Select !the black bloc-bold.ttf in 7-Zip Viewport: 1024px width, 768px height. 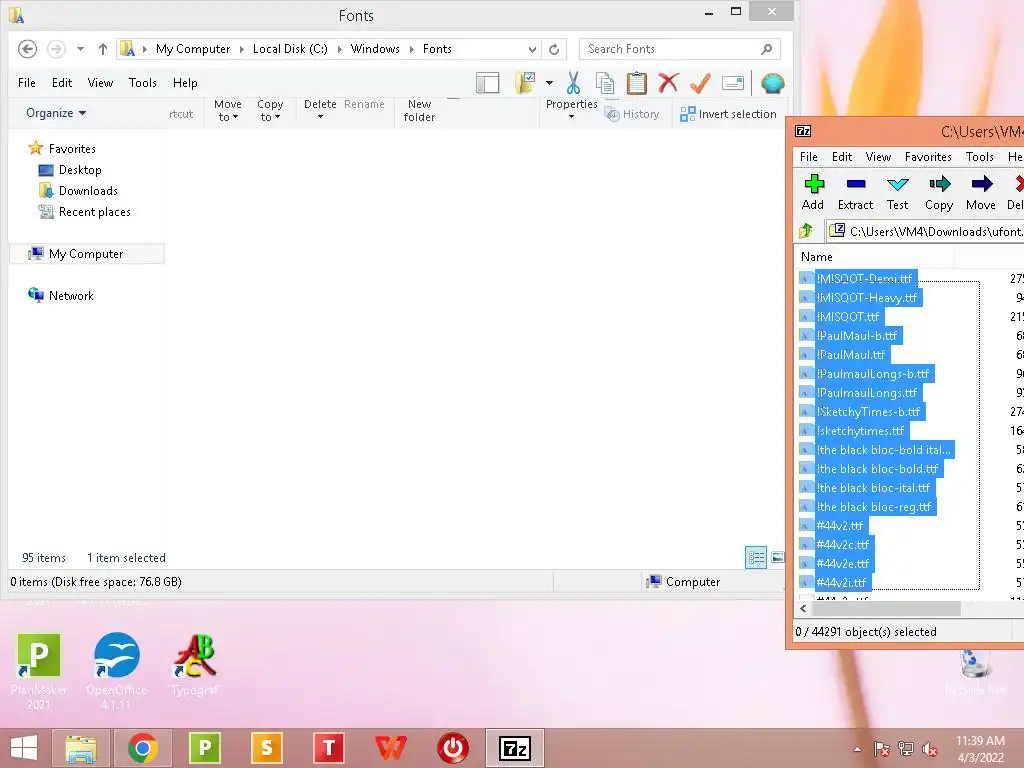coord(877,469)
